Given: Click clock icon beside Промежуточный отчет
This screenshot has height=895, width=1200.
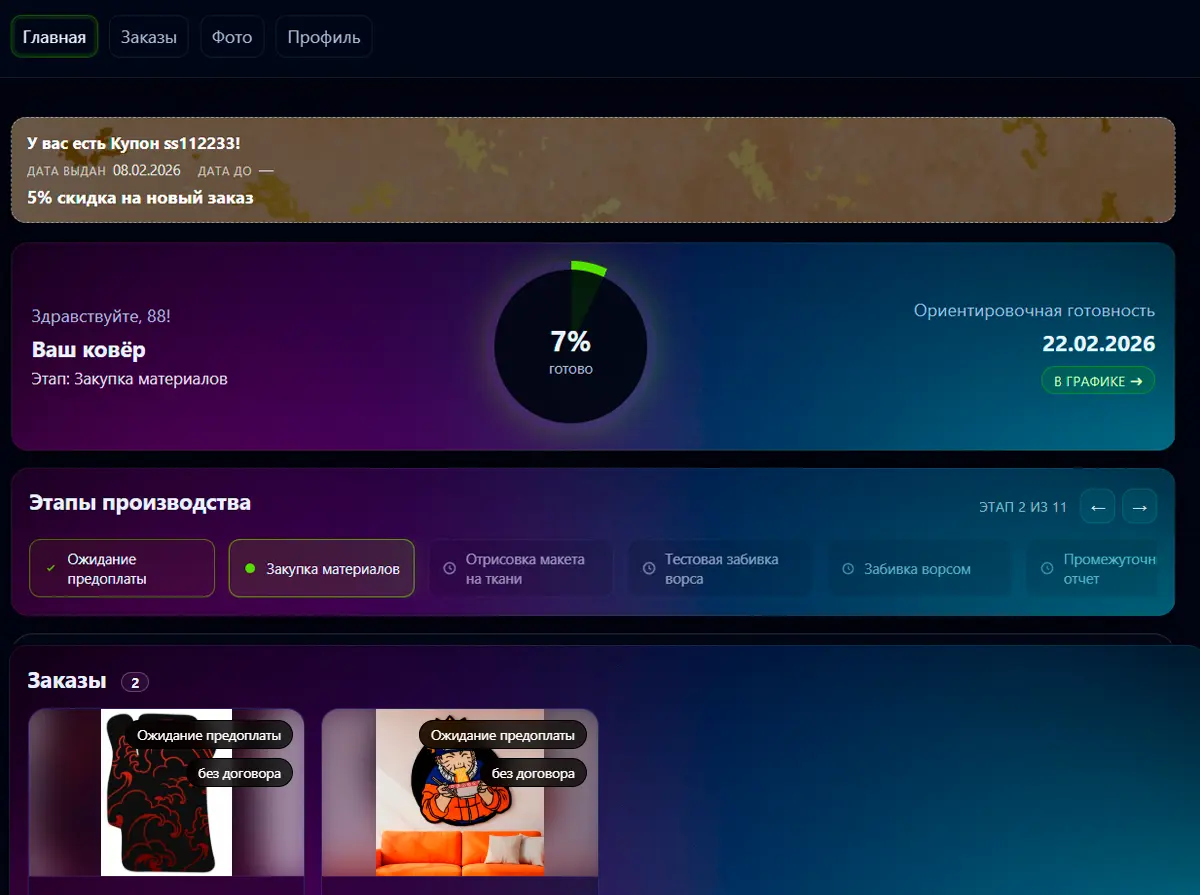Looking at the screenshot, I should 1047,569.
